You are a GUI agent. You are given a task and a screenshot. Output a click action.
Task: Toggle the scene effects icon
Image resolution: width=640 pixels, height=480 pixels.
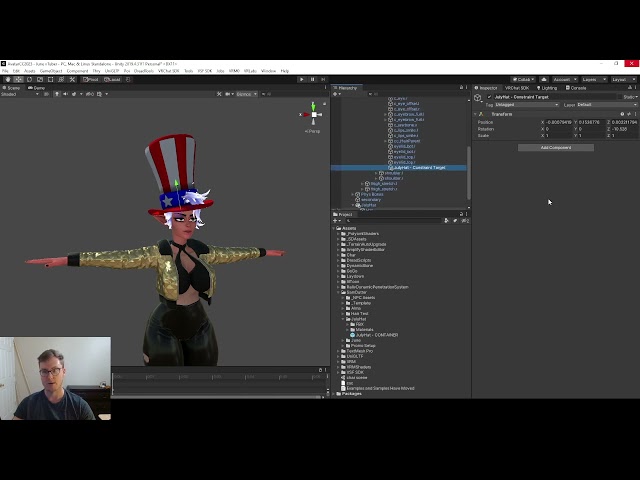74,94
